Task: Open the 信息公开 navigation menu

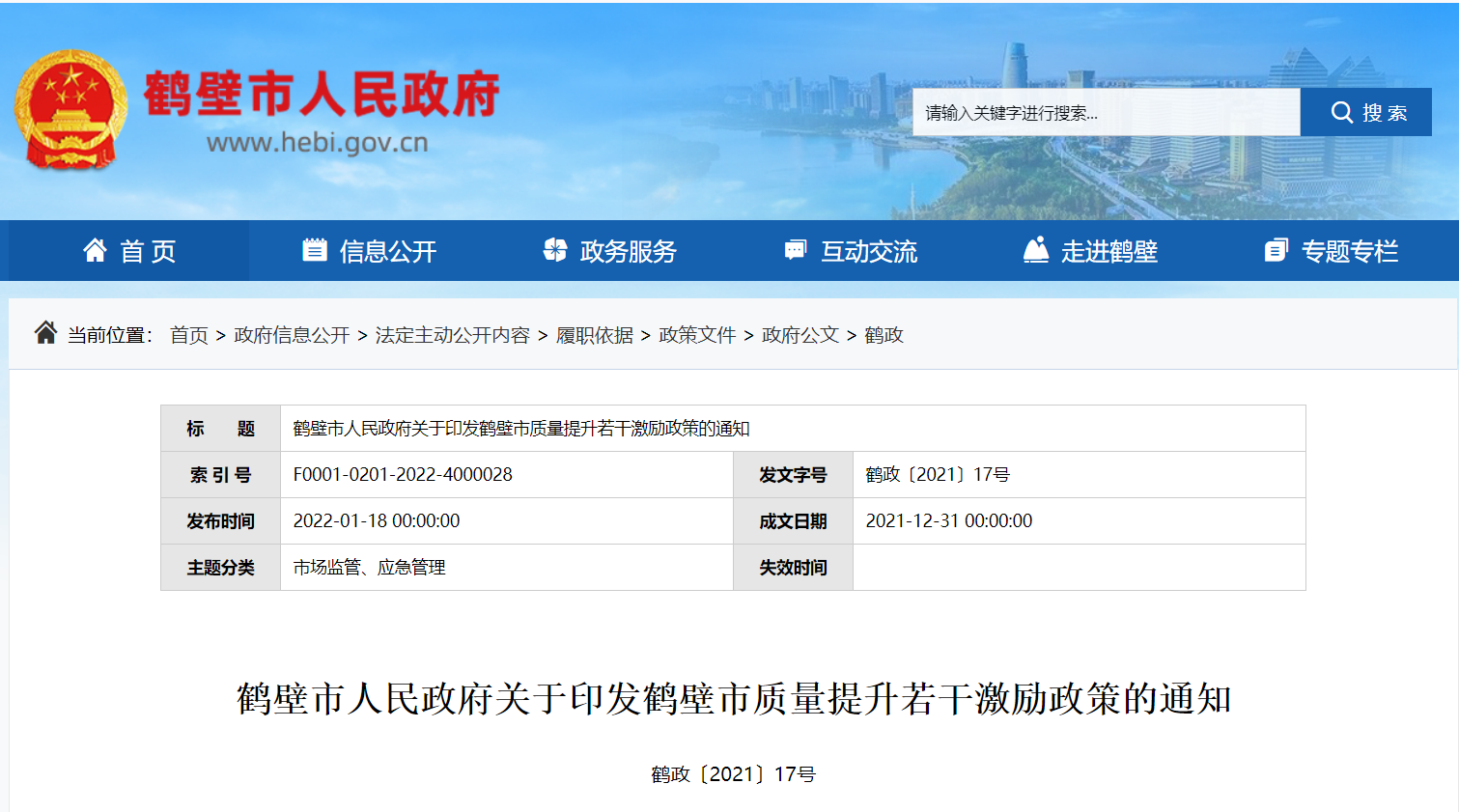Action: click(x=388, y=252)
